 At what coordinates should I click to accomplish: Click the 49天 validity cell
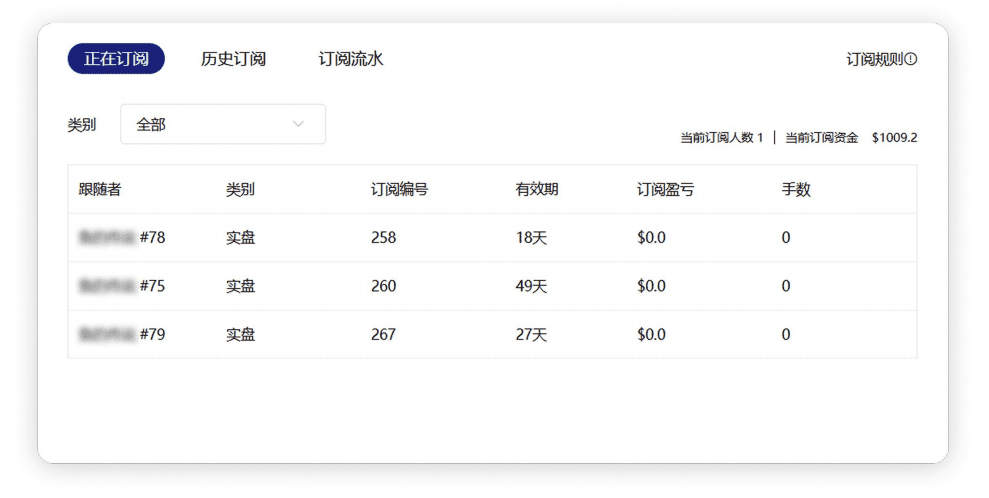(531, 286)
